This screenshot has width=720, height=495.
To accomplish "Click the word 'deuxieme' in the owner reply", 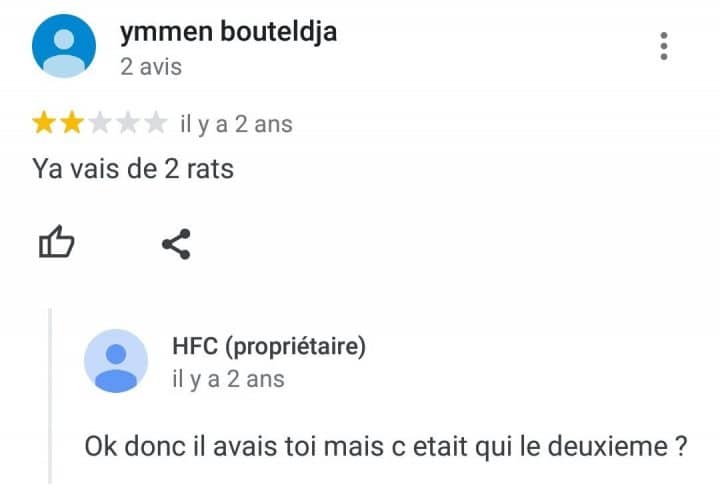I will [x=608, y=446].
